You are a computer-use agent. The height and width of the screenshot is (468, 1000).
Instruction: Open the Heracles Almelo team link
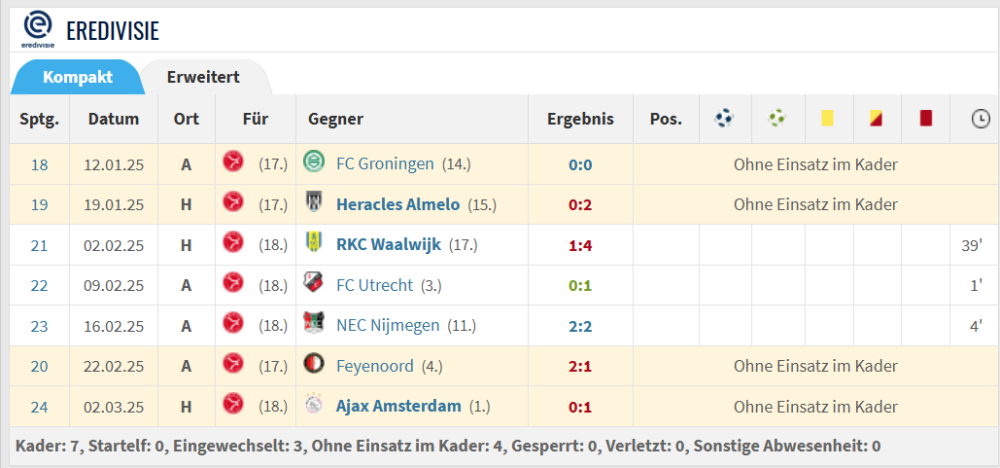point(398,205)
